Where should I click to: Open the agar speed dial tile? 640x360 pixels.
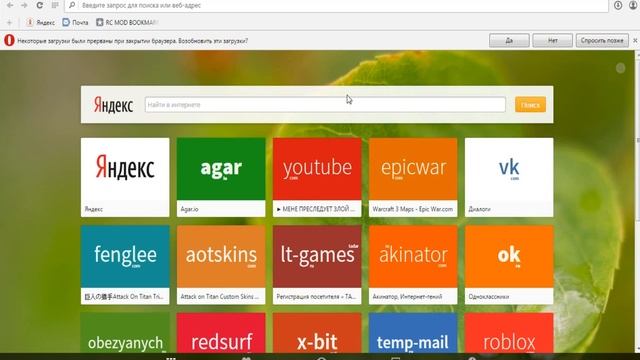pos(221,177)
